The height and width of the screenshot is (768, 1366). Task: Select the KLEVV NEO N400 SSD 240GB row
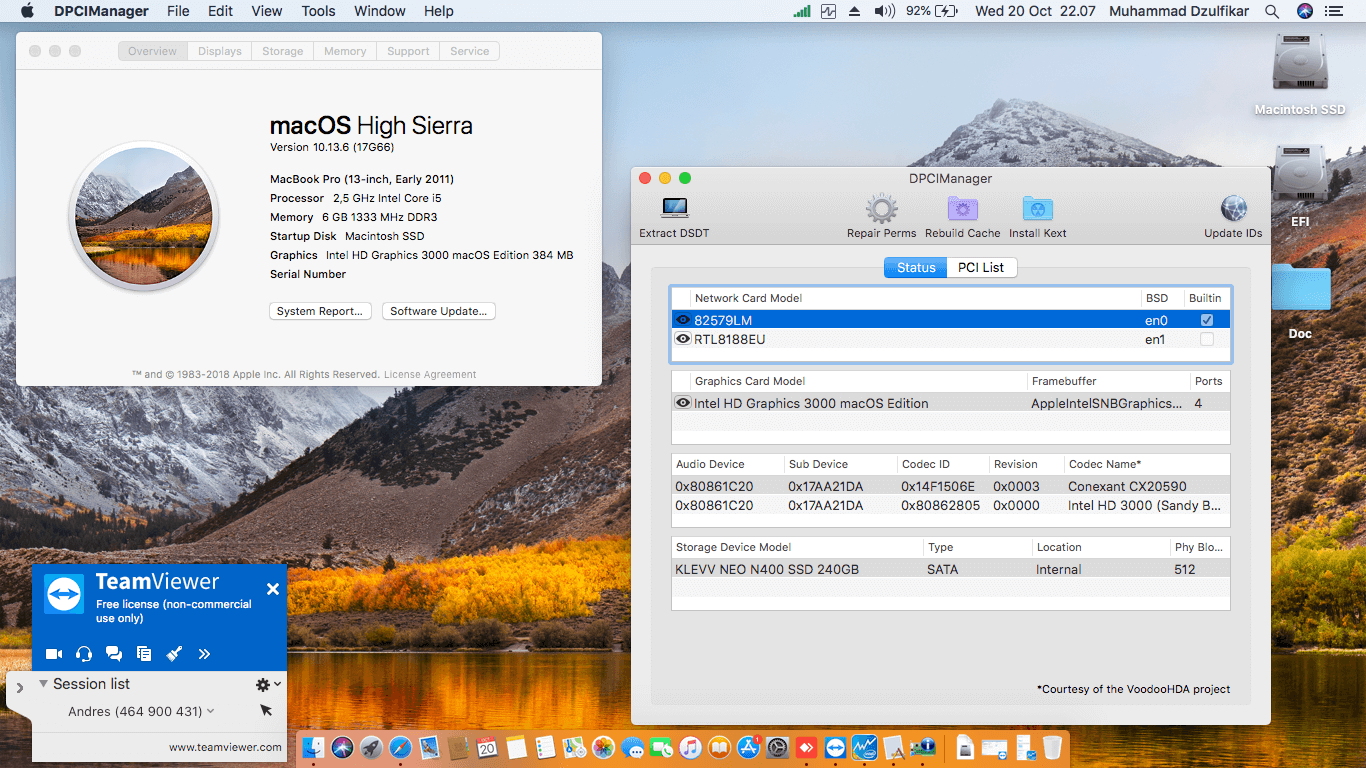[950, 569]
